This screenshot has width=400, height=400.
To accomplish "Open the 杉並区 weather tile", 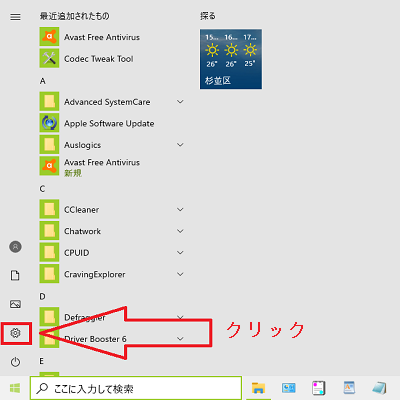I will tap(231, 59).
